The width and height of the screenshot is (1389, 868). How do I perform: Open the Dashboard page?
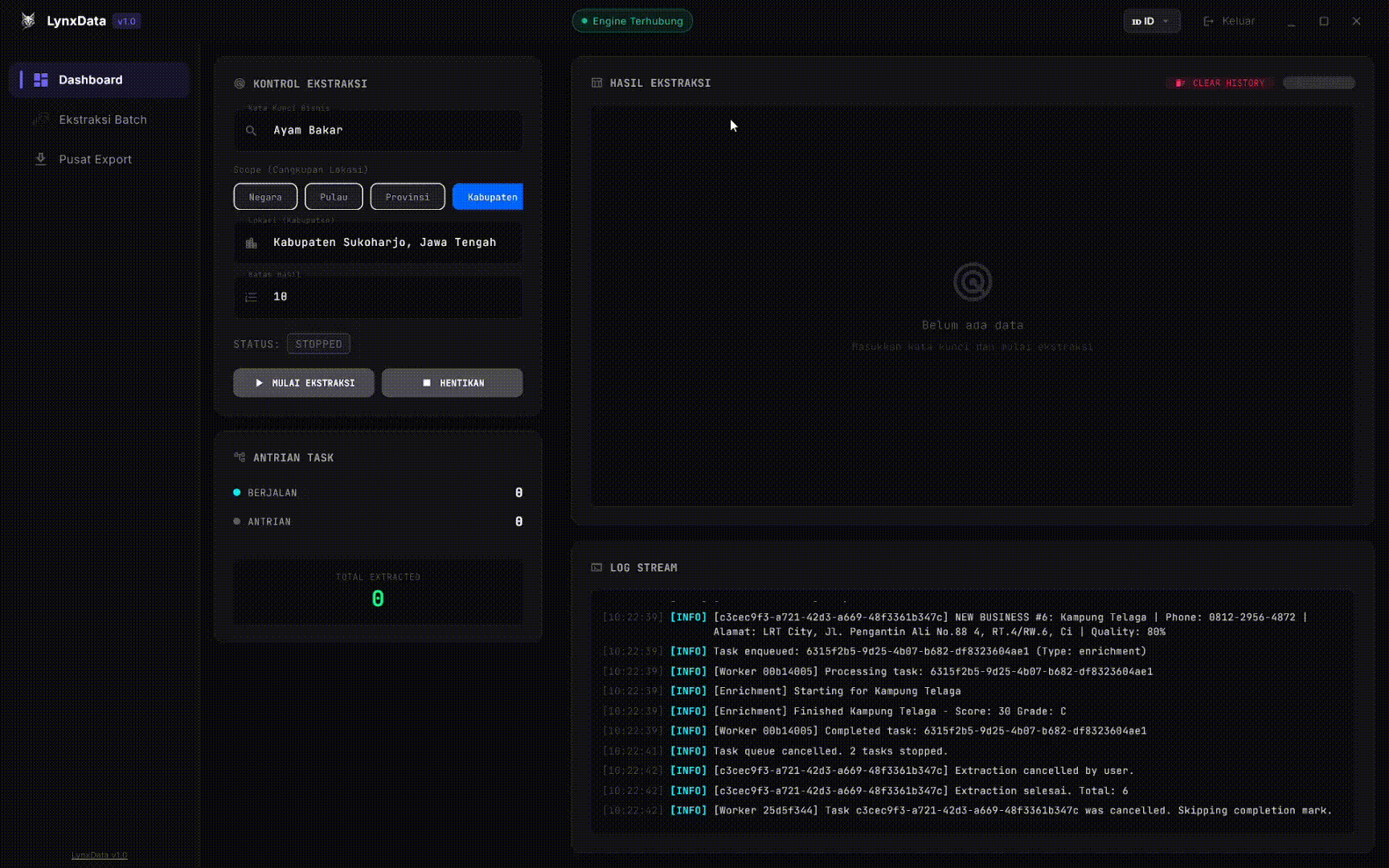coord(100,80)
